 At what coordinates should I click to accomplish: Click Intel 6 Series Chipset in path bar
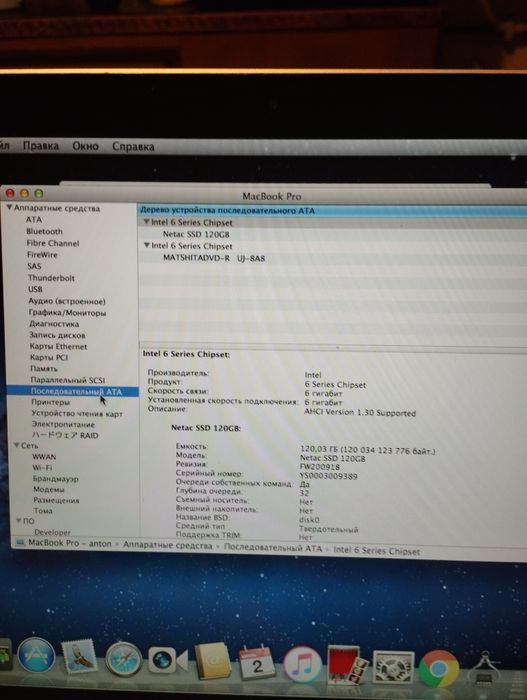tap(376, 550)
